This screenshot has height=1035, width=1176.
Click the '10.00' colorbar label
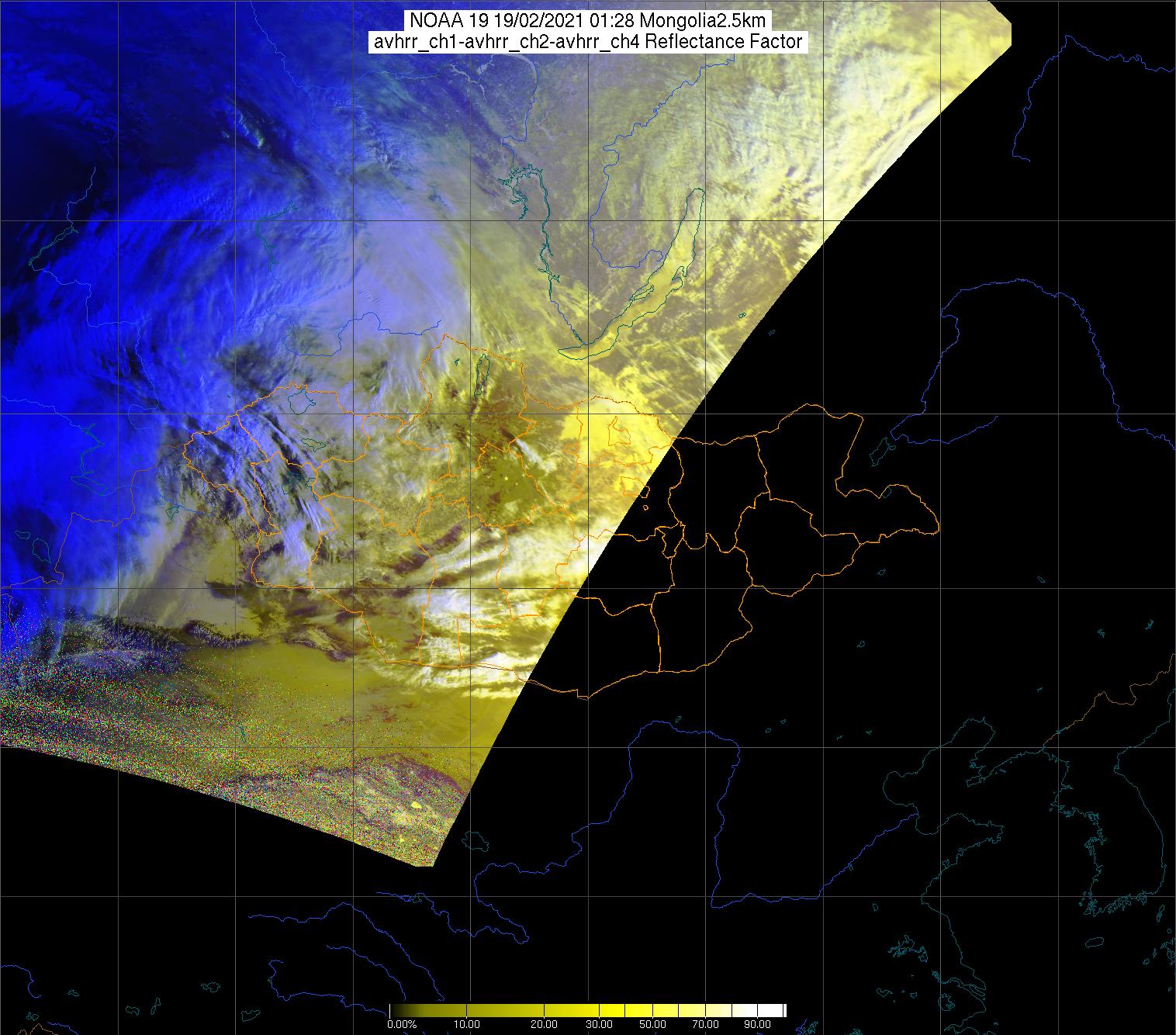point(468,1025)
